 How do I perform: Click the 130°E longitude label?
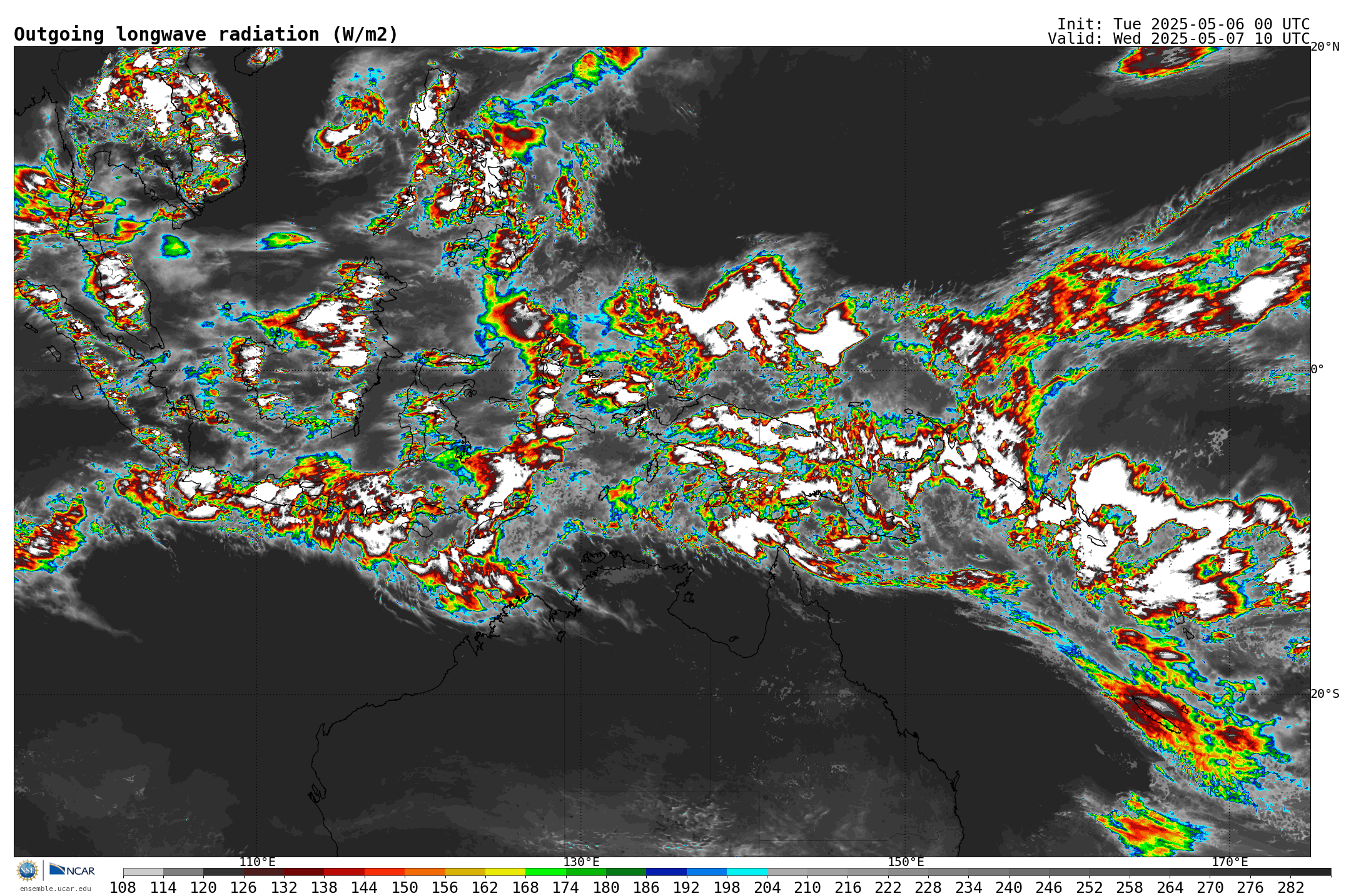pos(581,862)
